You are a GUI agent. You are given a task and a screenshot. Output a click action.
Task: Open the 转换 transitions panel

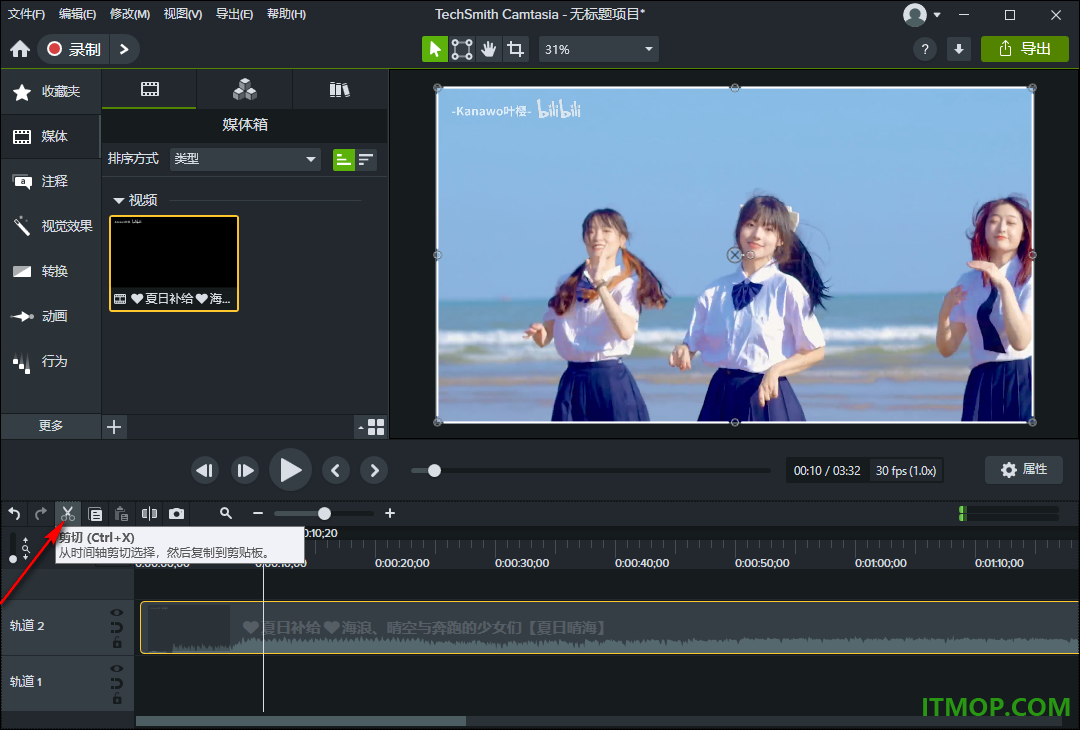click(50, 271)
